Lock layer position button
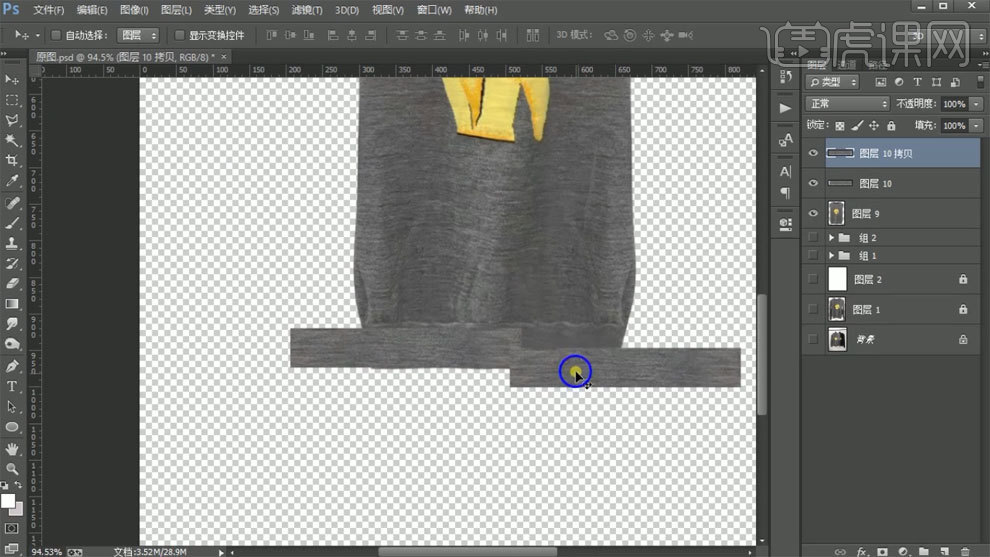990x557 pixels. click(x=874, y=126)
